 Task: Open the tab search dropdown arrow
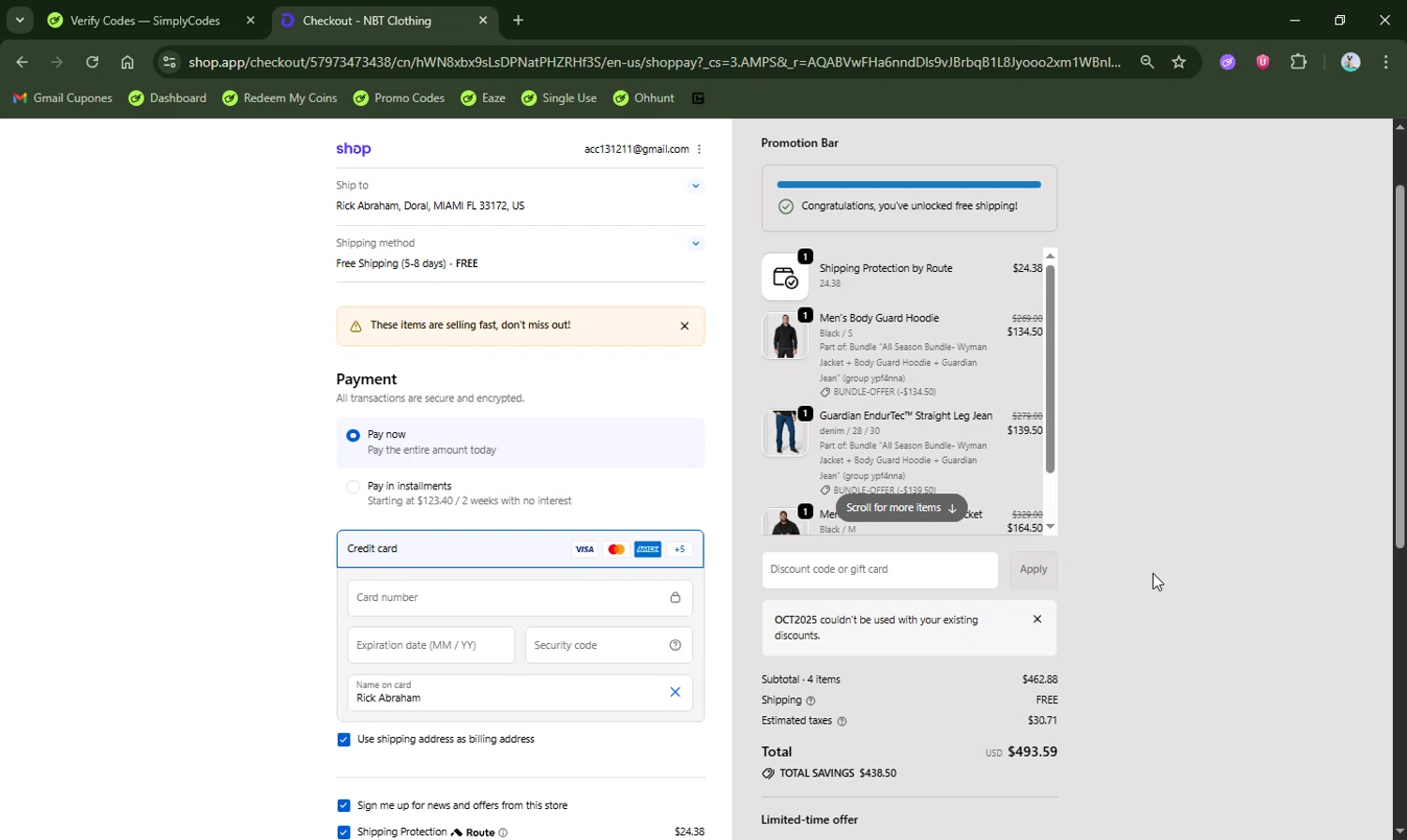20,20
